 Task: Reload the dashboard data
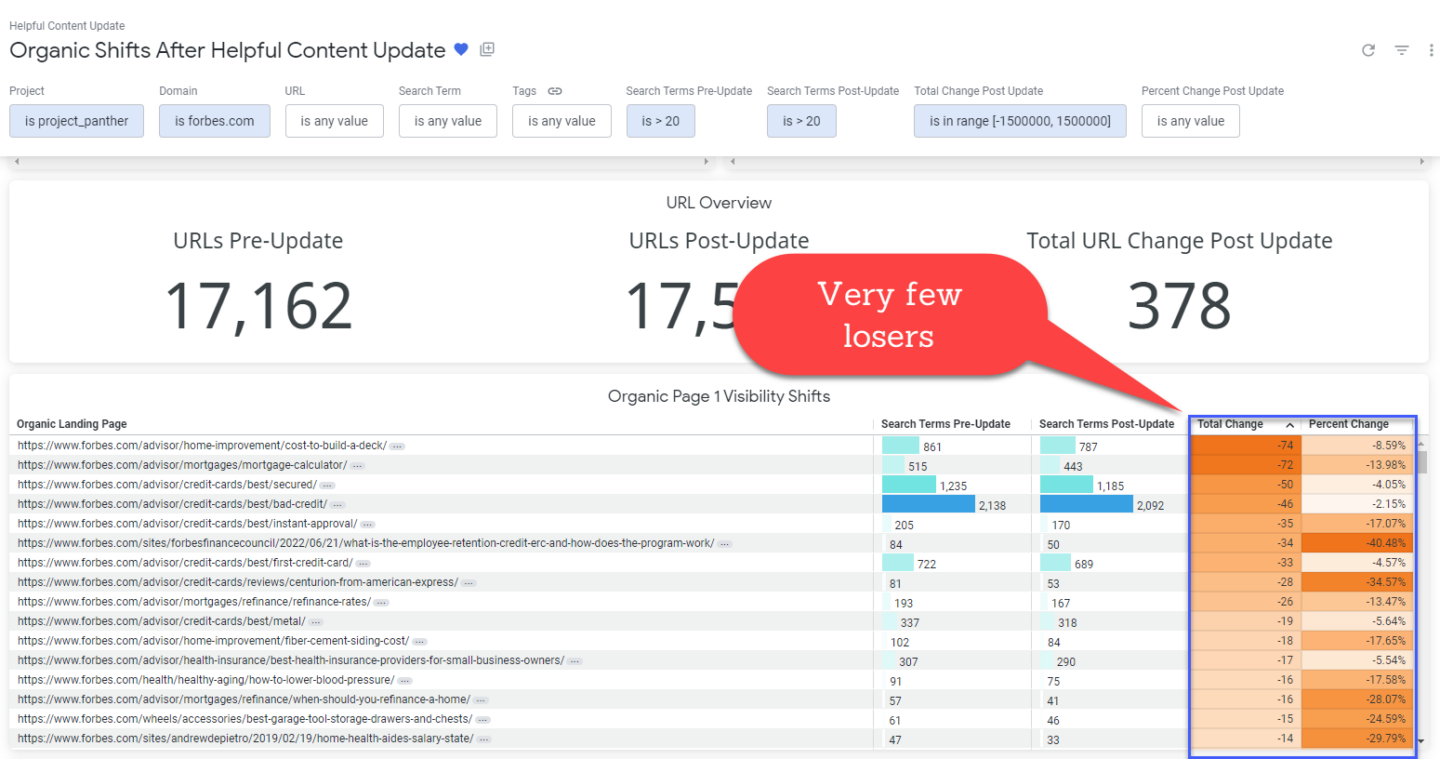click(x=1368, y=50)
